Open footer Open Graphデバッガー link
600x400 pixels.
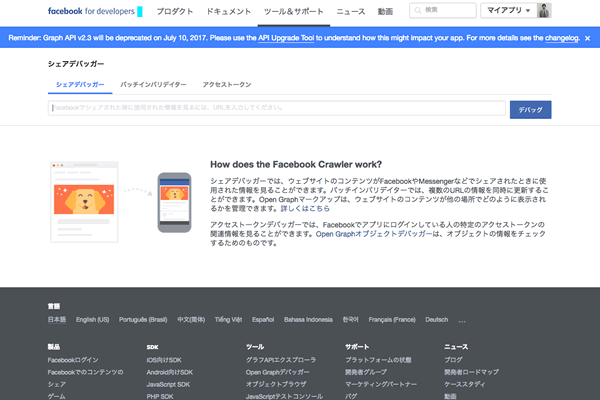[x=277, y=372]
